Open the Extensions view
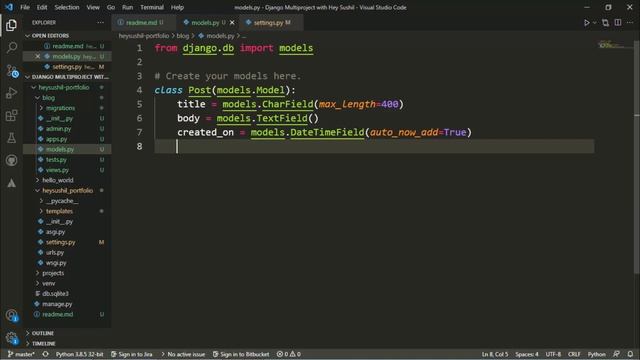Screen dimensions: 640x360 [x=11, y=116]
